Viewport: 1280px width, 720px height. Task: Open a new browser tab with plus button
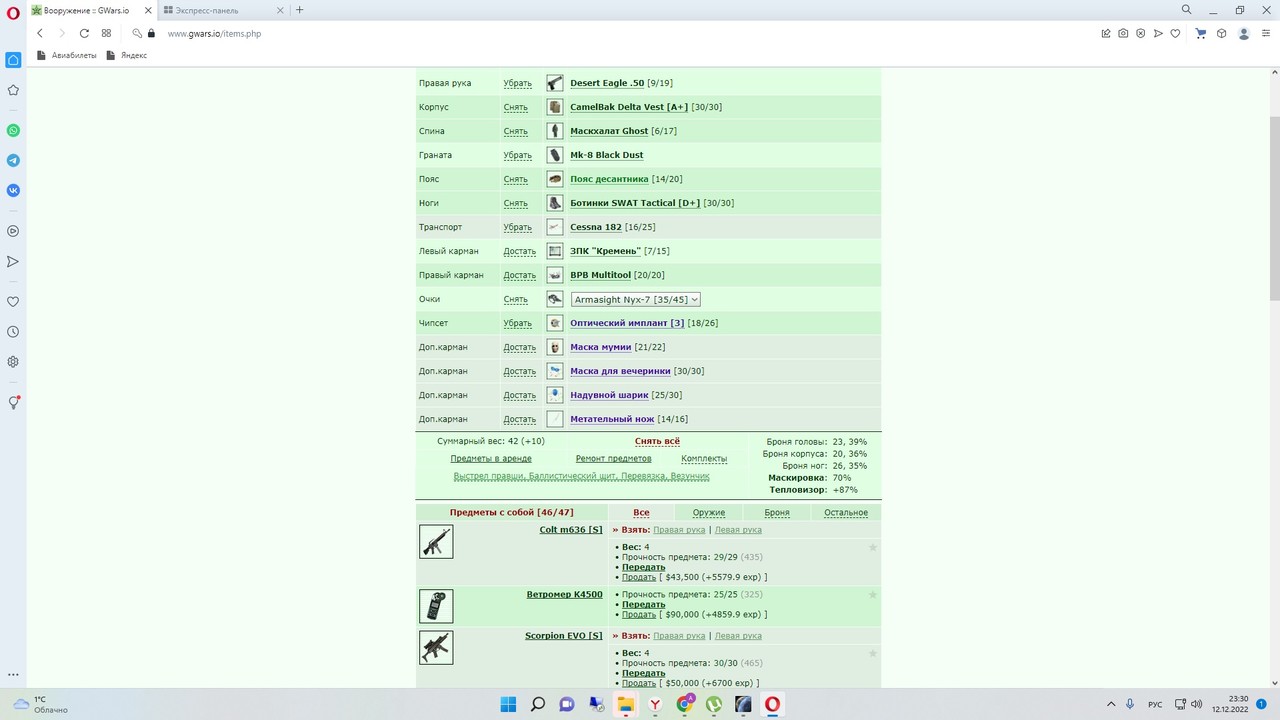click(x=299, y=10)
